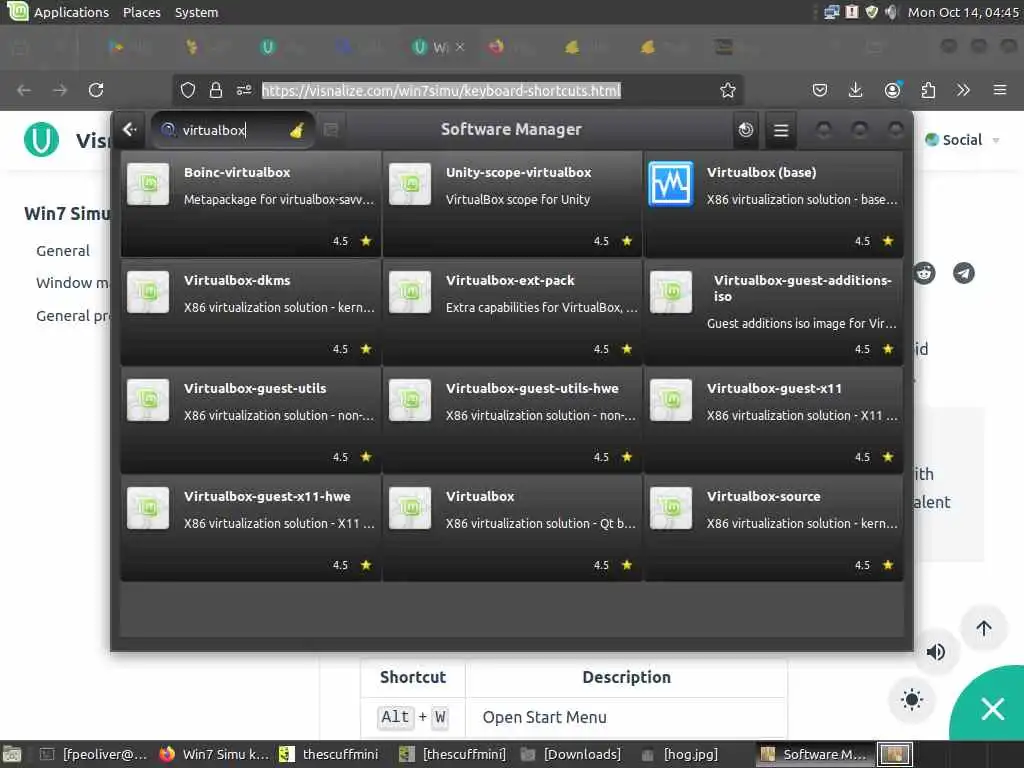Open the Applications menu

coord(71,12)
